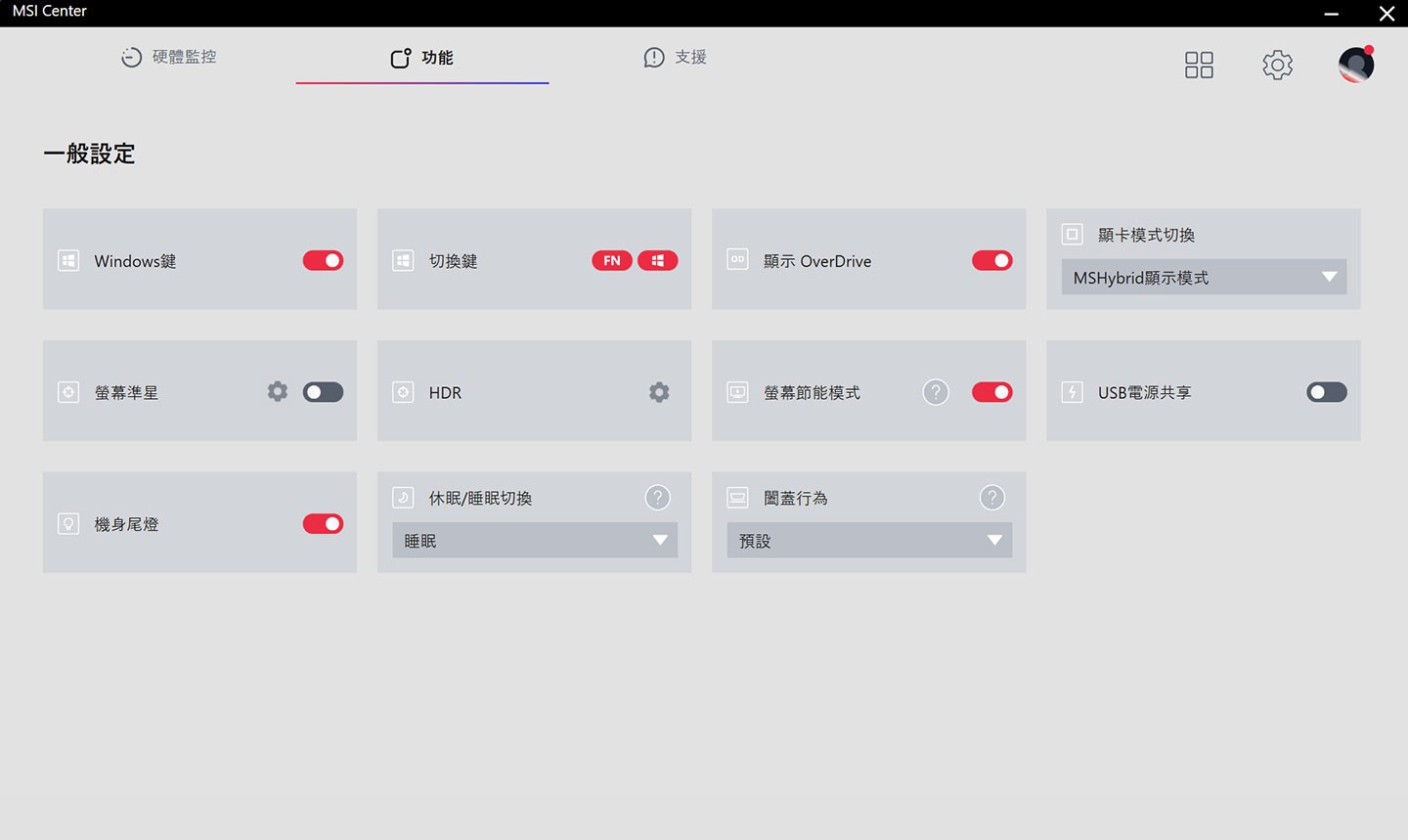Image resolution: width=1408 pixels, height=840 pixels.
Task: Switch to the 功能 tab
Action: click(x=422, y=58)
